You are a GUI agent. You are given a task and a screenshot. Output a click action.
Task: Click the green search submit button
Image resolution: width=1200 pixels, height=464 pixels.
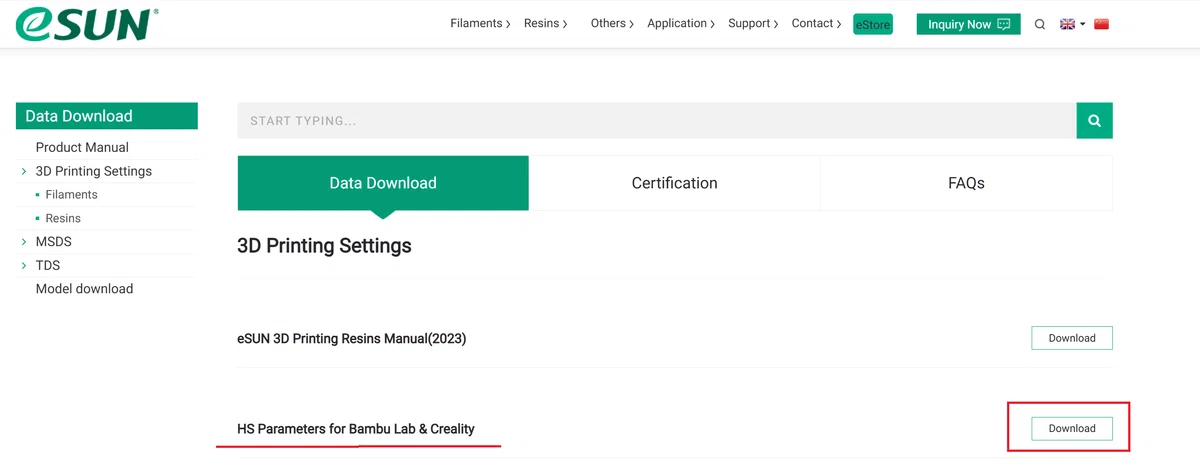click(1094, 120)
